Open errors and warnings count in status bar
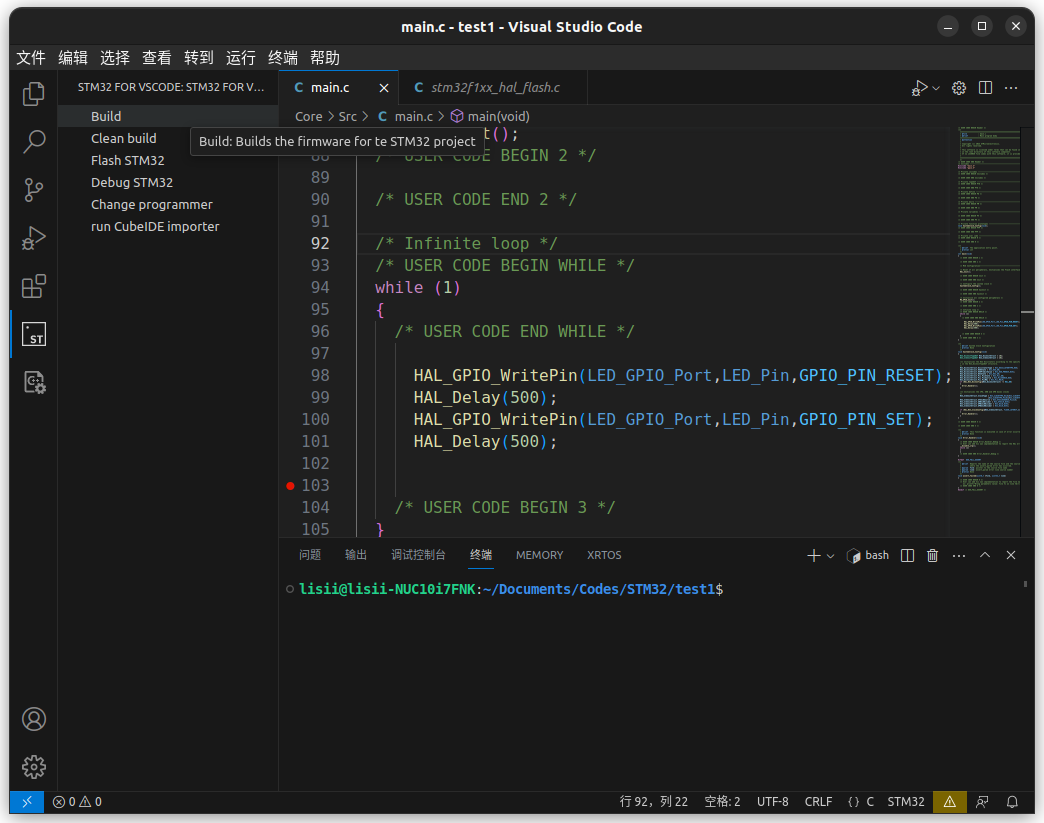The height and width of the screenshot is (823, 1044). (x=77, y=802)
